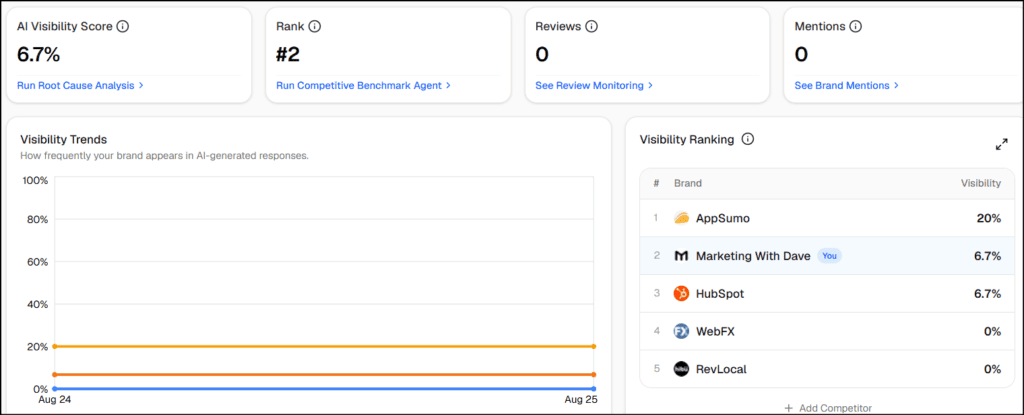
Task: Click the 6.7% AI Visibility Score value
Action: click(x=39, y=55)
